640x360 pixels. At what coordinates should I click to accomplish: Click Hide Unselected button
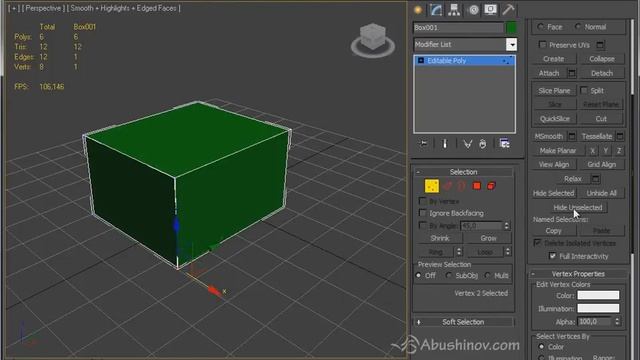point(578,207)
